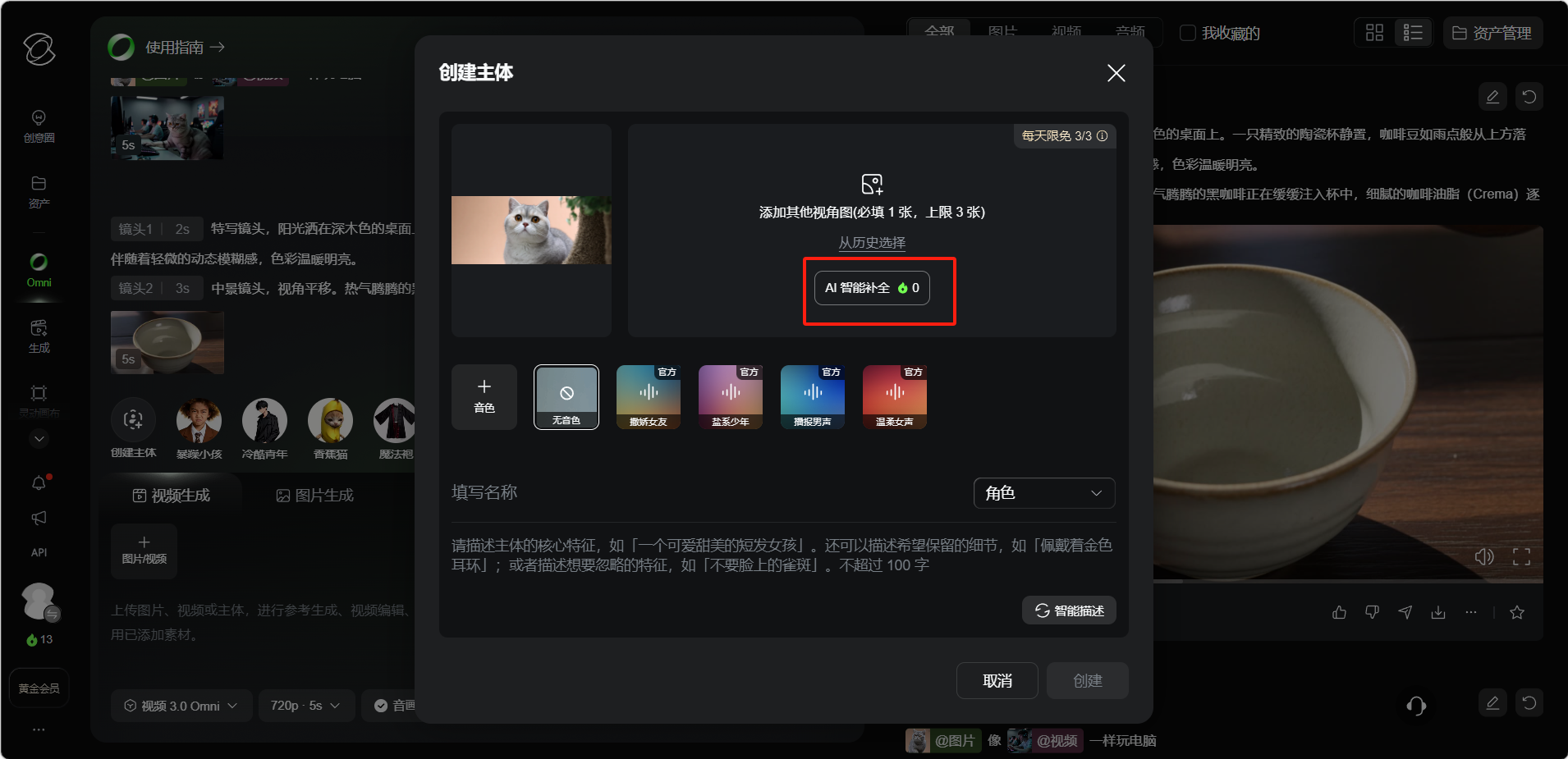Click the 智能描述 refresh button
1568x759 pixels.
pos(1069,610)
